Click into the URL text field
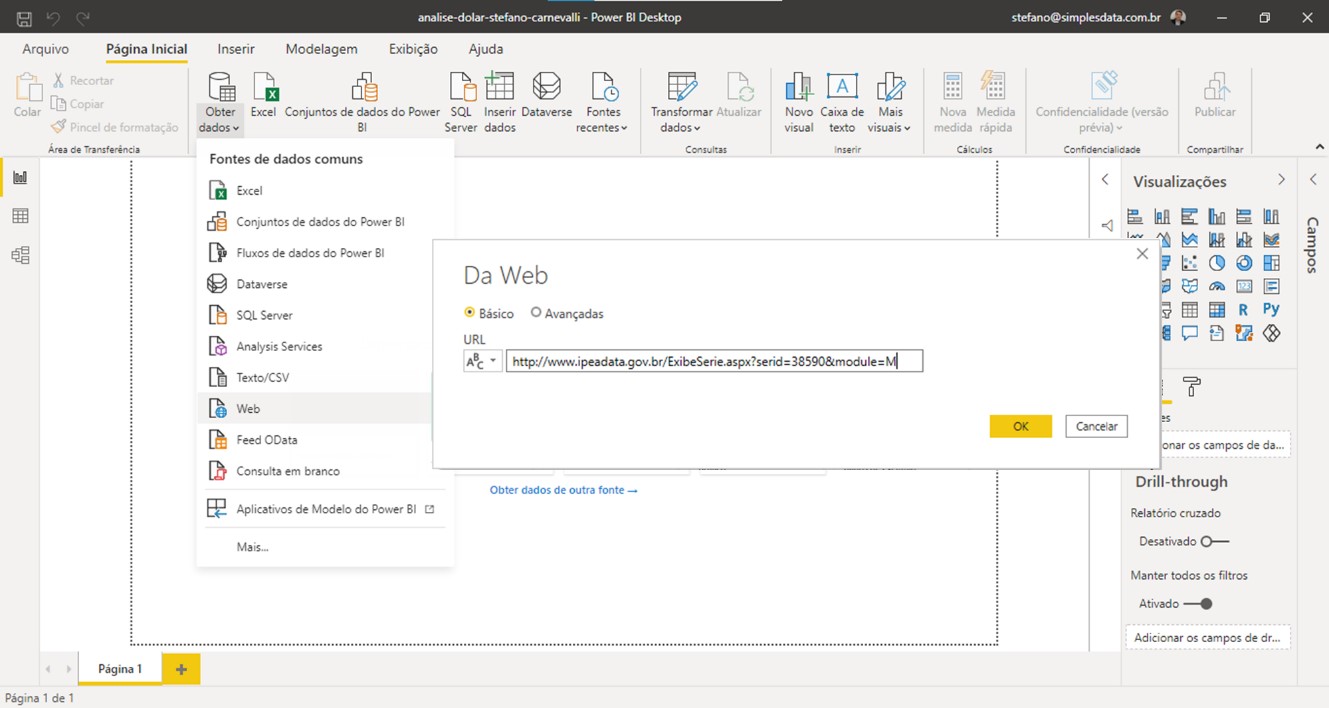The width and height of the screenshot is (1329, 708). (x=714, y=361)
